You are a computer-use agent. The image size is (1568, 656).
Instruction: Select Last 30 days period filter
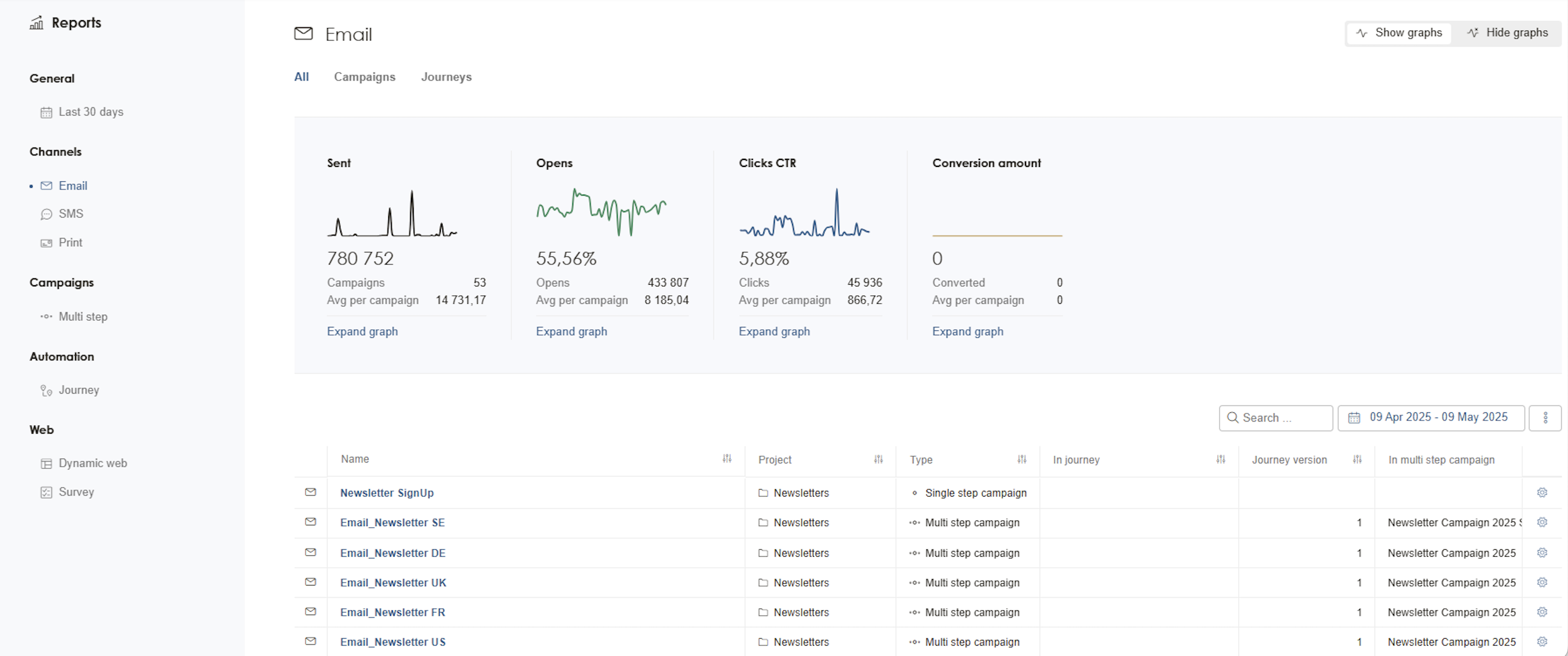tap(91, 112)
